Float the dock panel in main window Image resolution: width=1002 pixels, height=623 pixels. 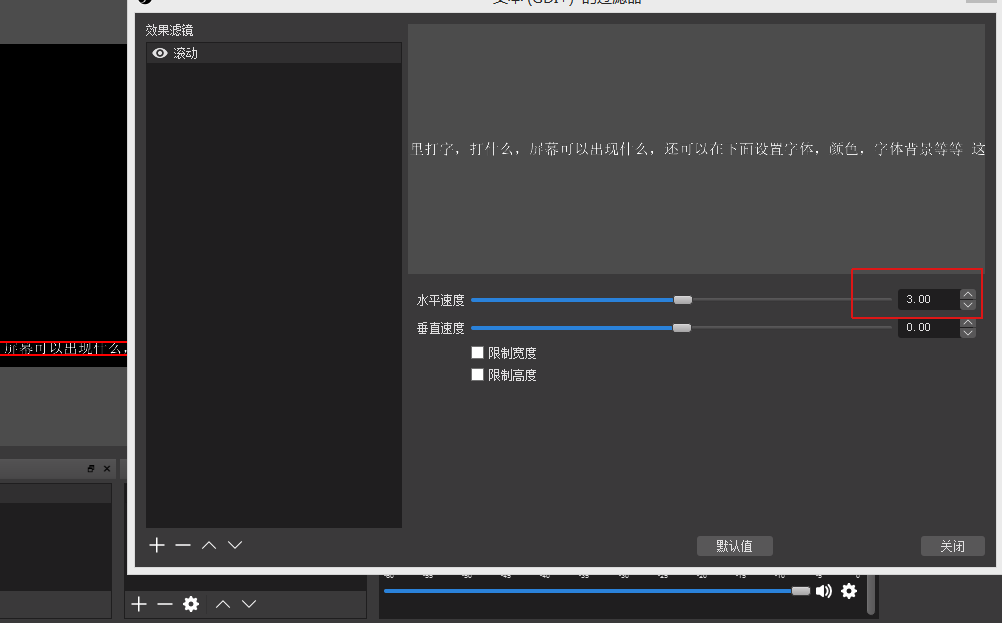91,468
